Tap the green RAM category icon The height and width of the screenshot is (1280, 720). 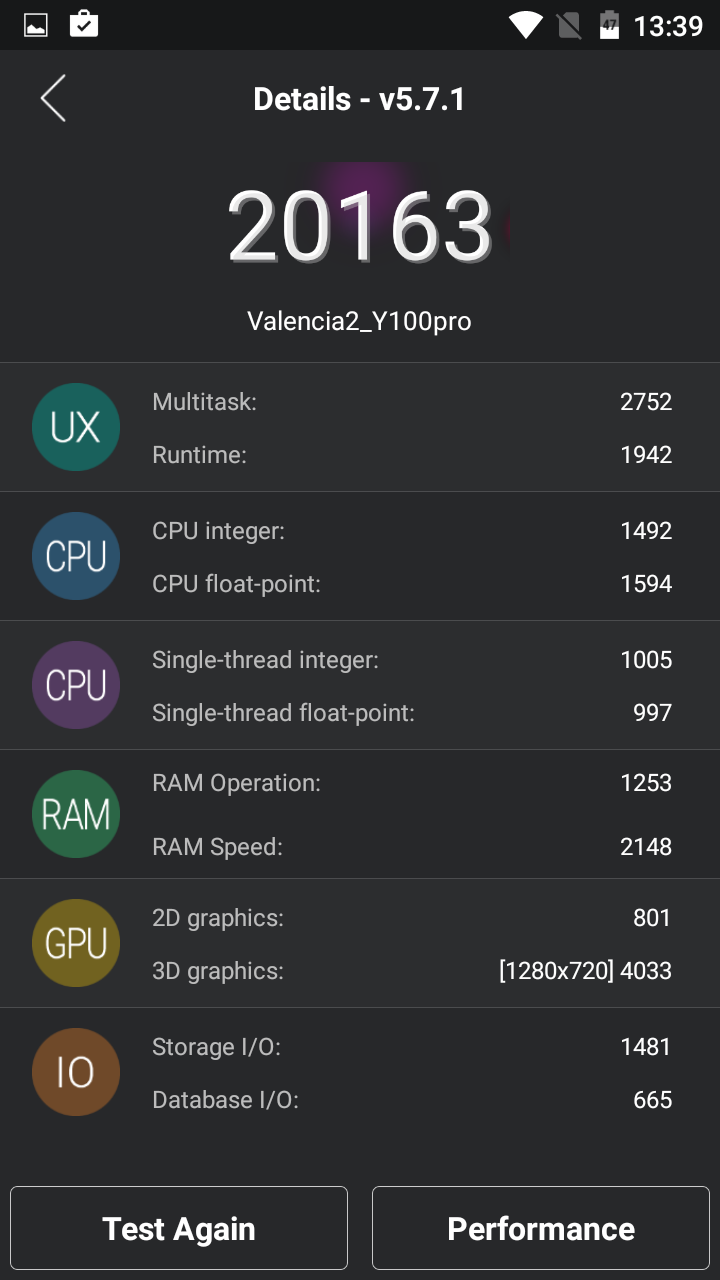click(76, 814)
